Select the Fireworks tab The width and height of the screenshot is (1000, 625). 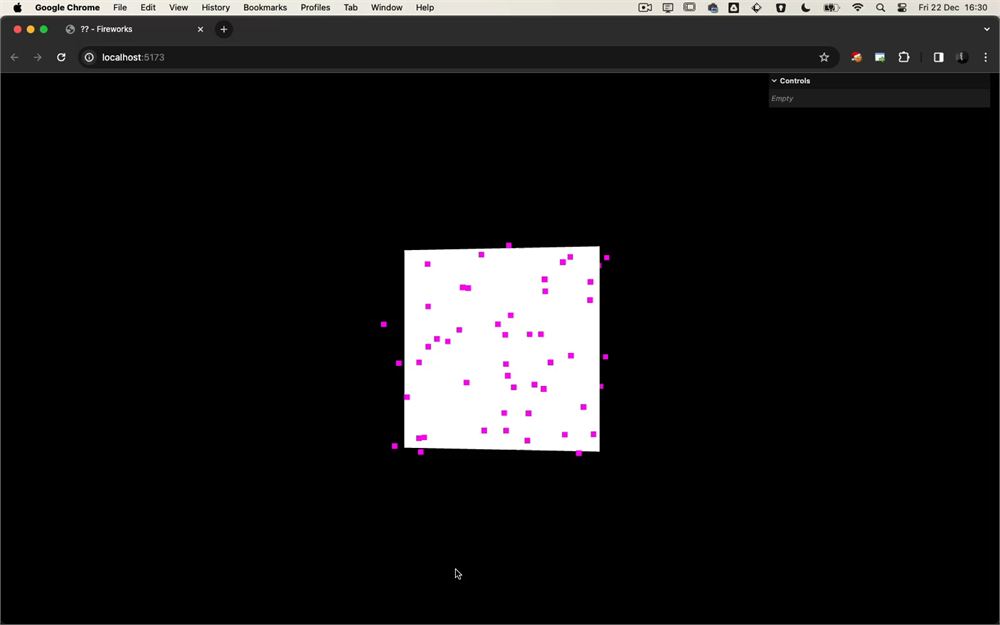(x=134, y=29)
